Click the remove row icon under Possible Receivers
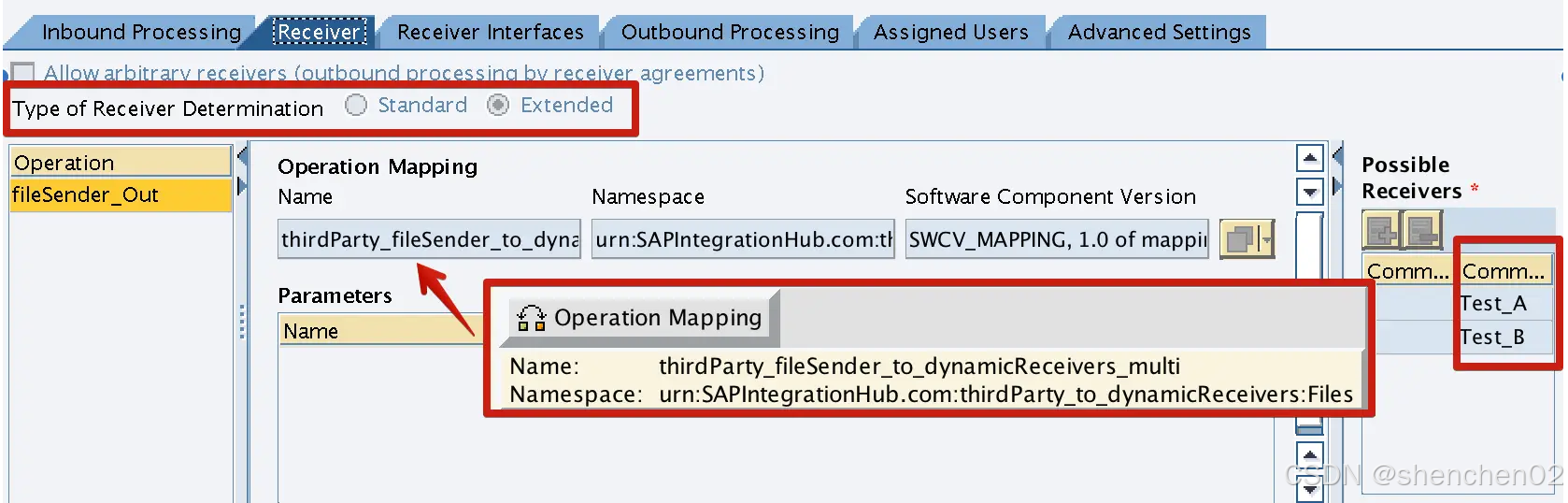 point(1424,229)
